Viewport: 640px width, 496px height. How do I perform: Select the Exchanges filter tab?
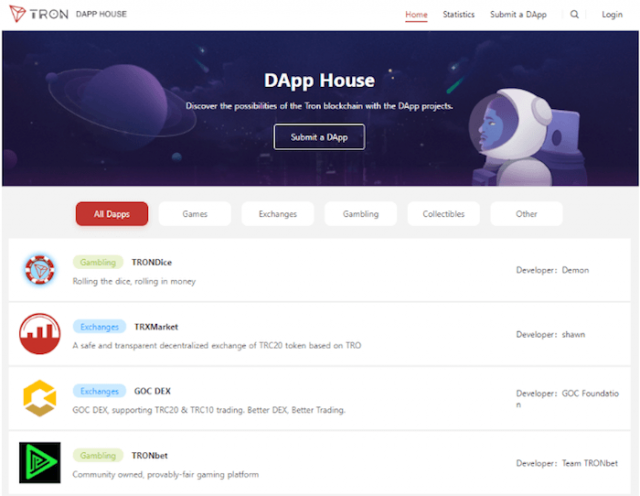click(x=278, y=214)
